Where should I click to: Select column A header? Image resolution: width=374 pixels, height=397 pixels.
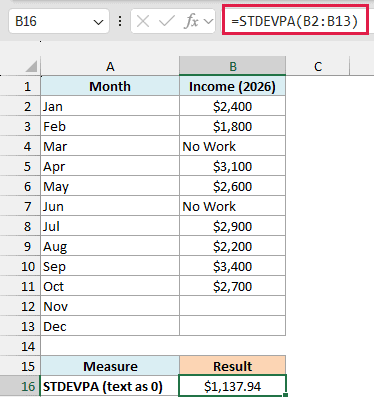[110, 66]
